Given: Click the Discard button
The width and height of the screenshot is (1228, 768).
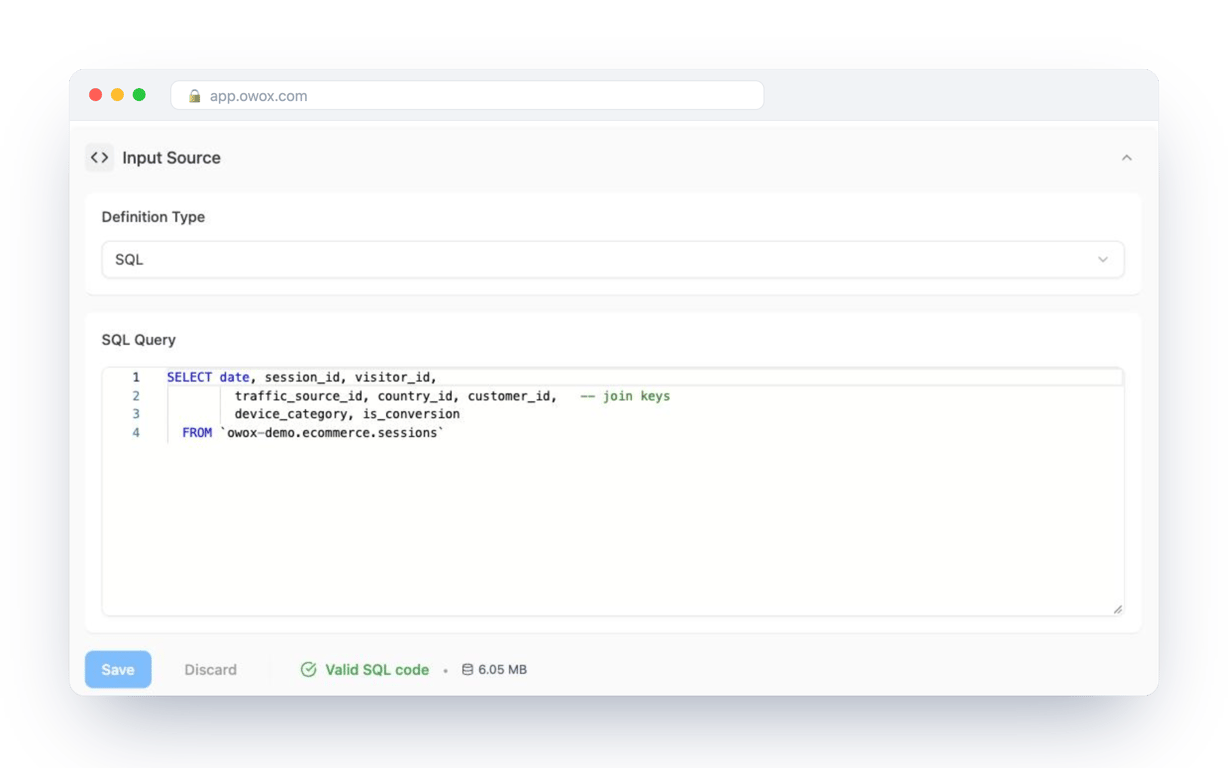Looking at the screenshot, I should click(210, 670).
